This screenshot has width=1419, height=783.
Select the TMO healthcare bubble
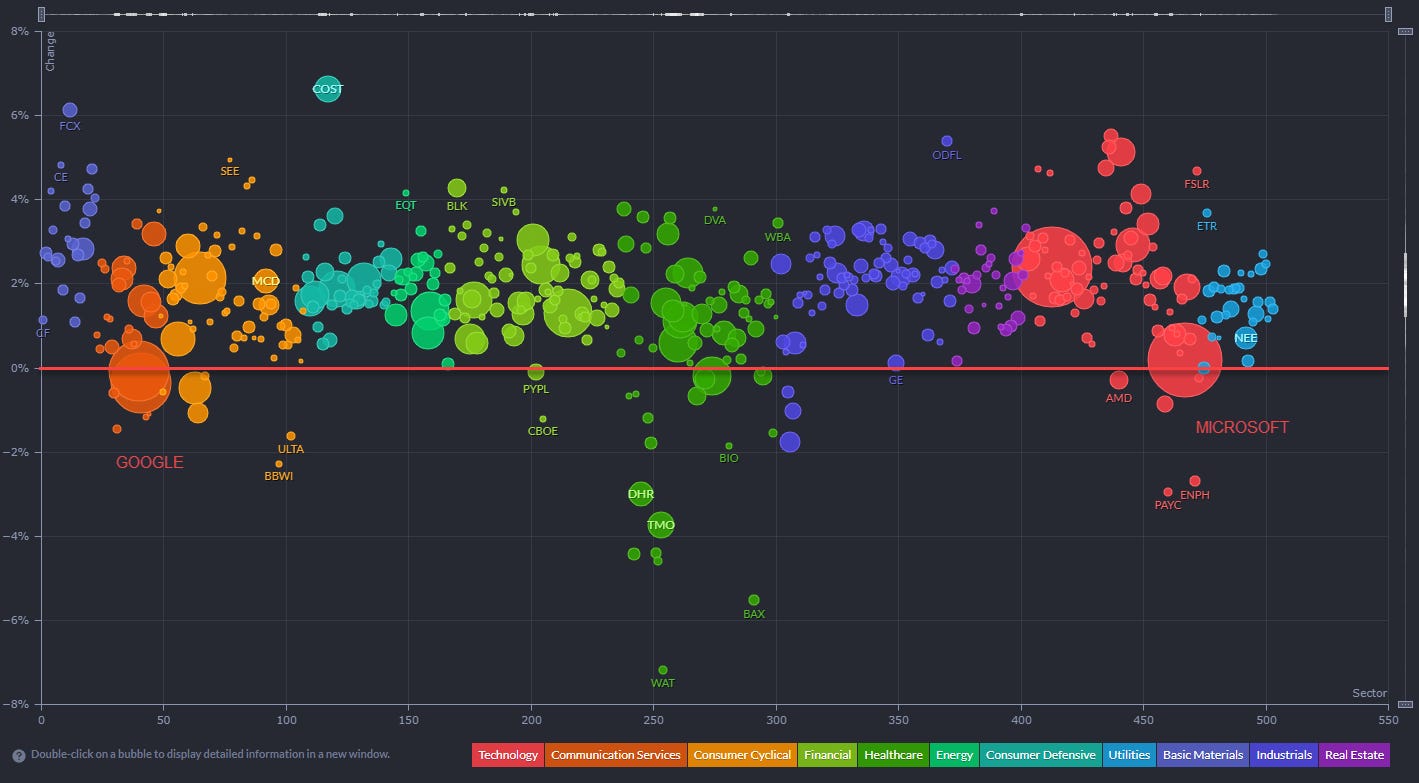[660, 525]
